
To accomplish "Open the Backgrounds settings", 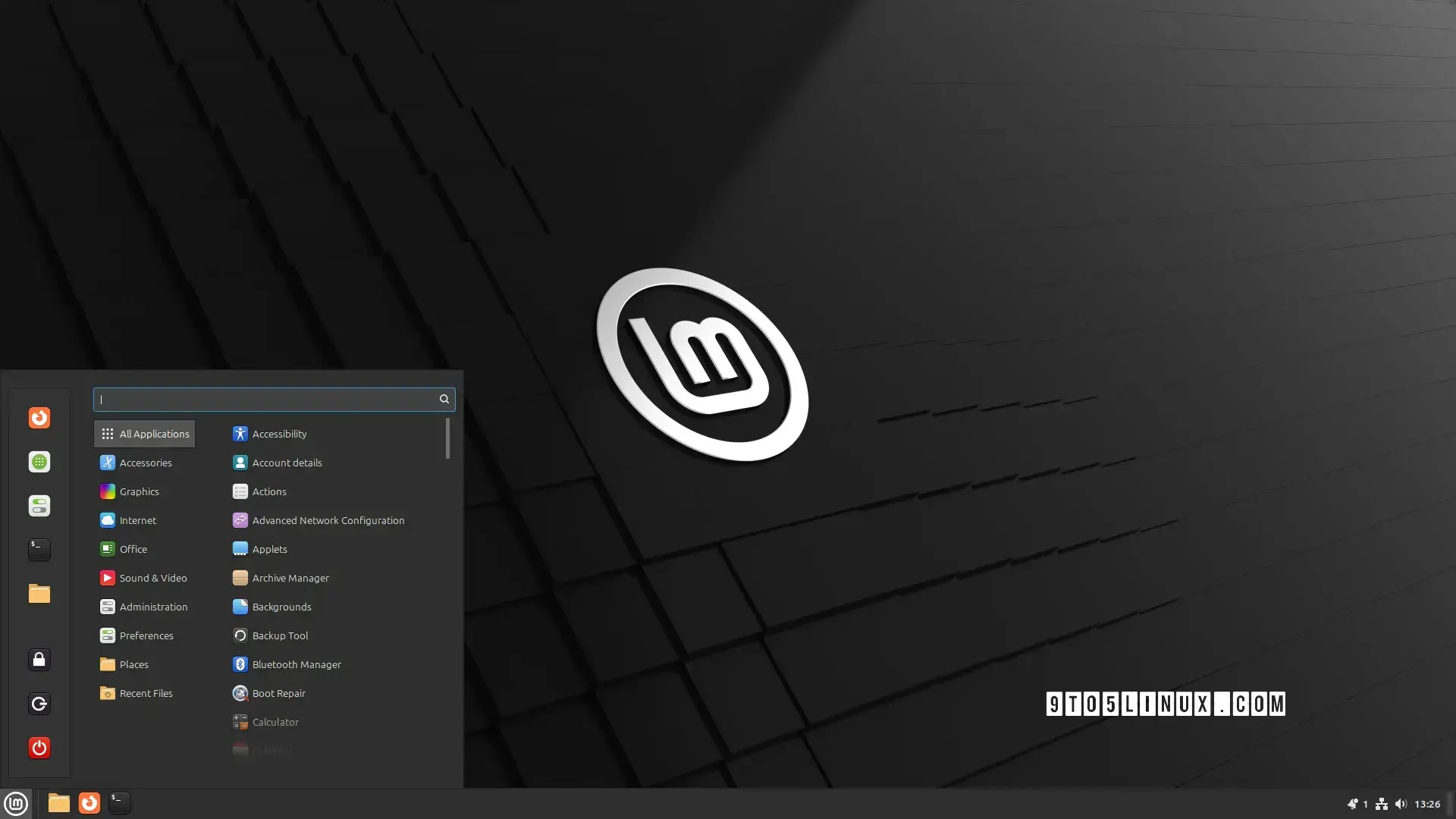I will 281,606.
